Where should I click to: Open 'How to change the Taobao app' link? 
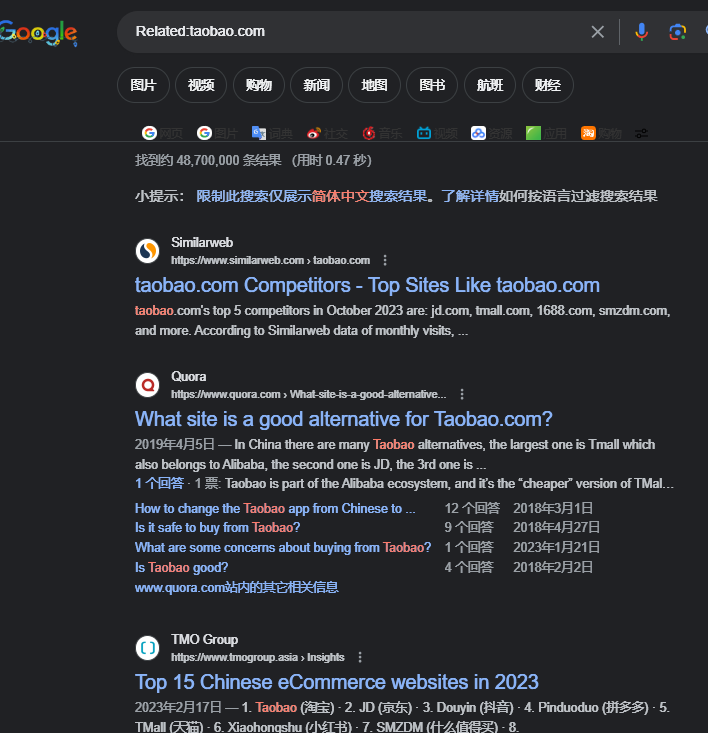click(275, 508)
